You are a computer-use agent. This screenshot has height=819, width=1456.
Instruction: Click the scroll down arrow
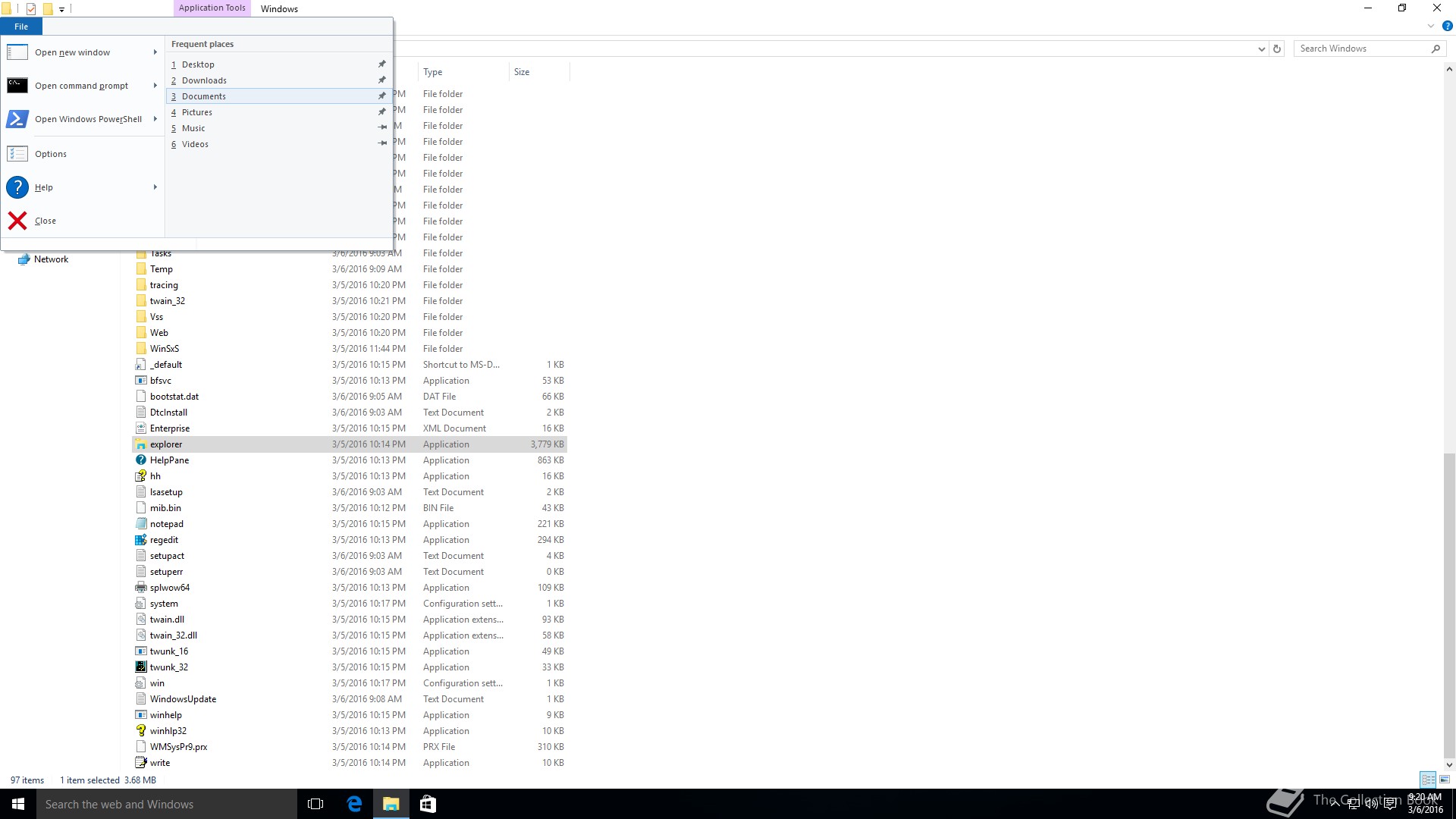click(x=1449, y=765)
